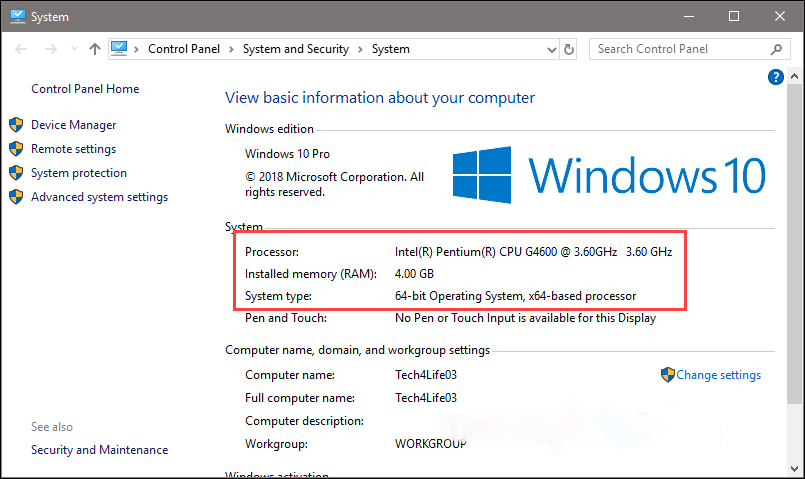This screenshot has width=805, height=479.
Task: Open Remote settings link
Action: 73,149
